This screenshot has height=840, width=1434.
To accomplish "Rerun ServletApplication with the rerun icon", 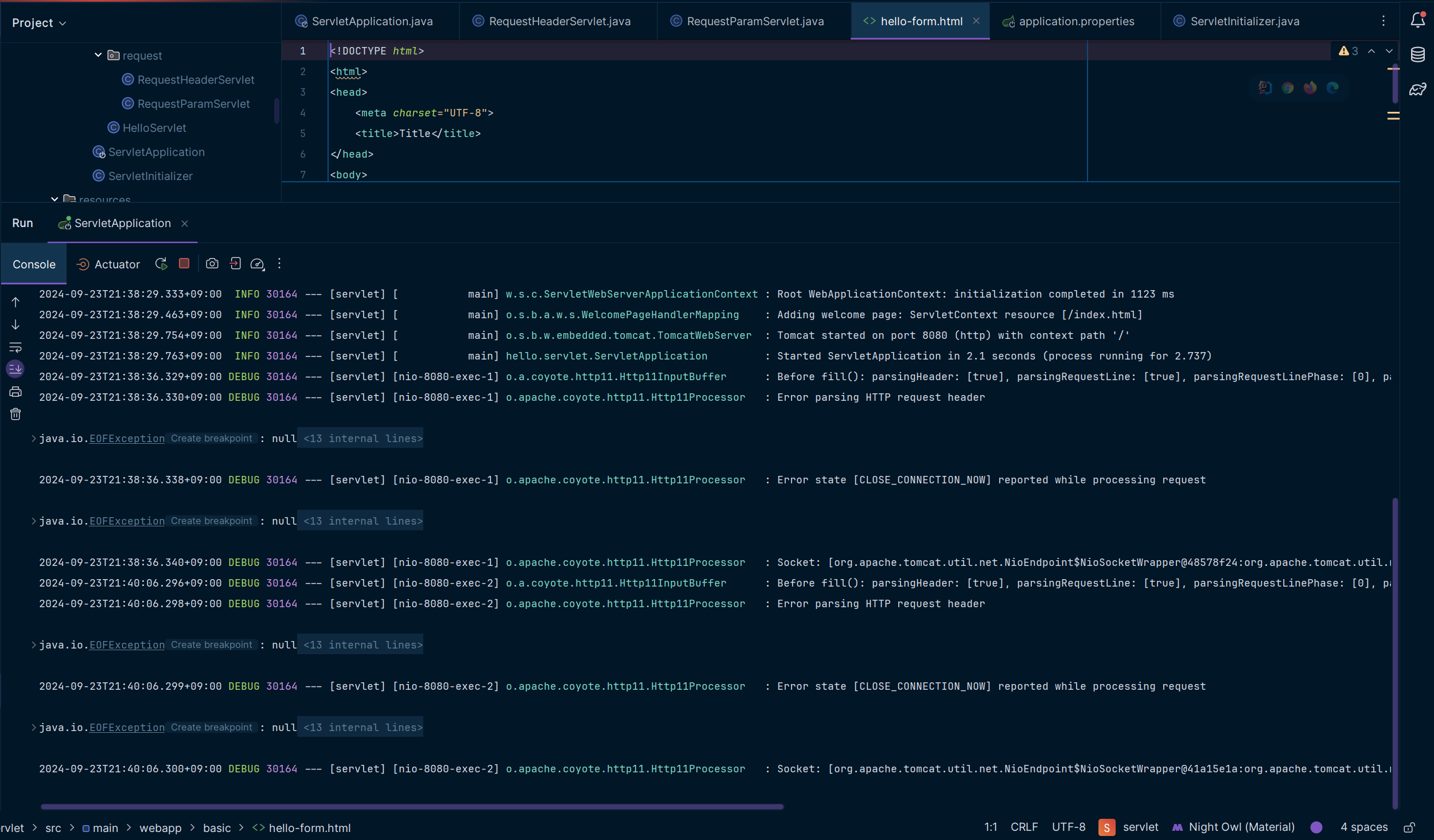I will point(161,264).
